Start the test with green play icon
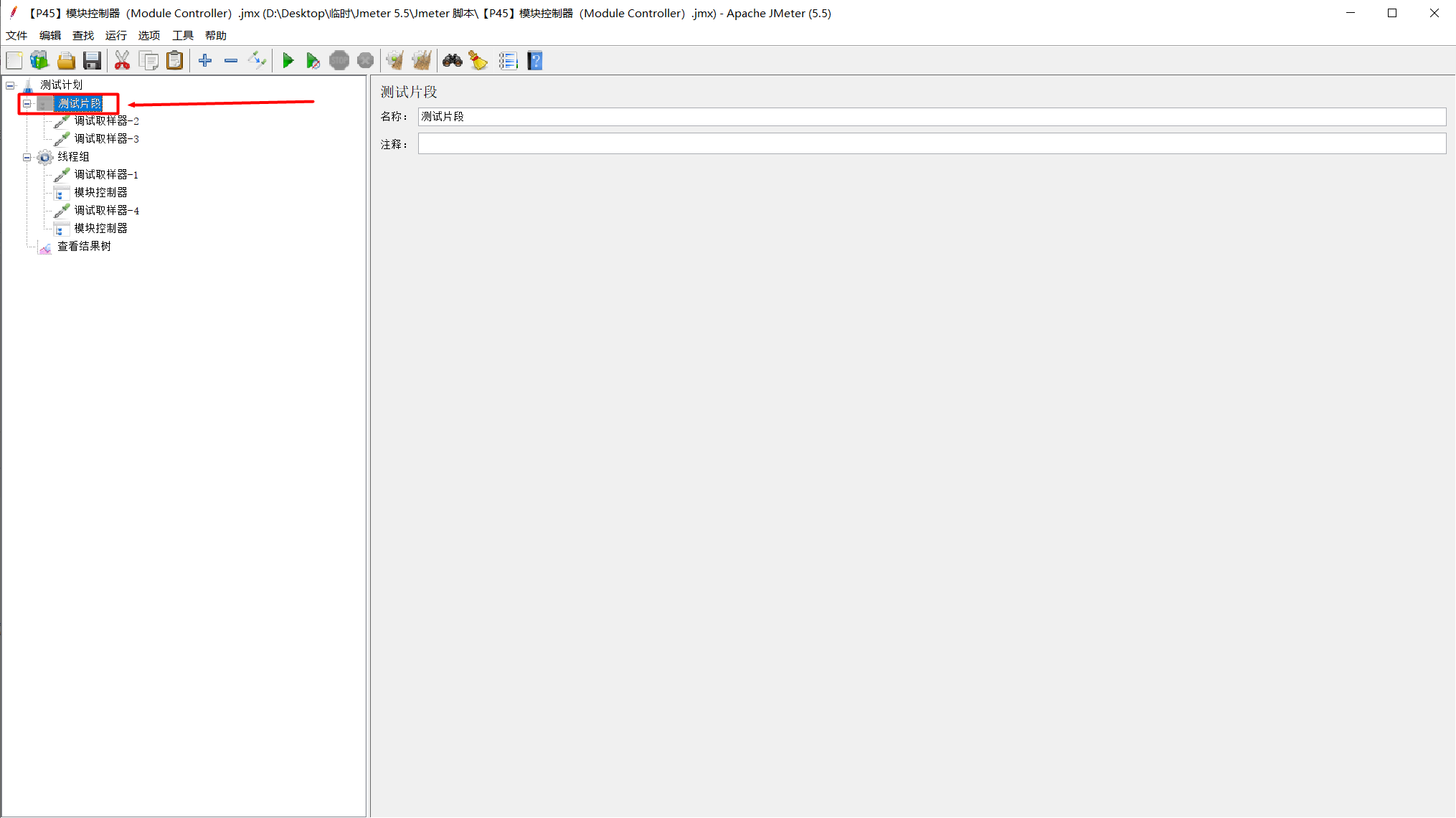The height and width of the screenshot is (818, 1456). [x=288, y=61]
